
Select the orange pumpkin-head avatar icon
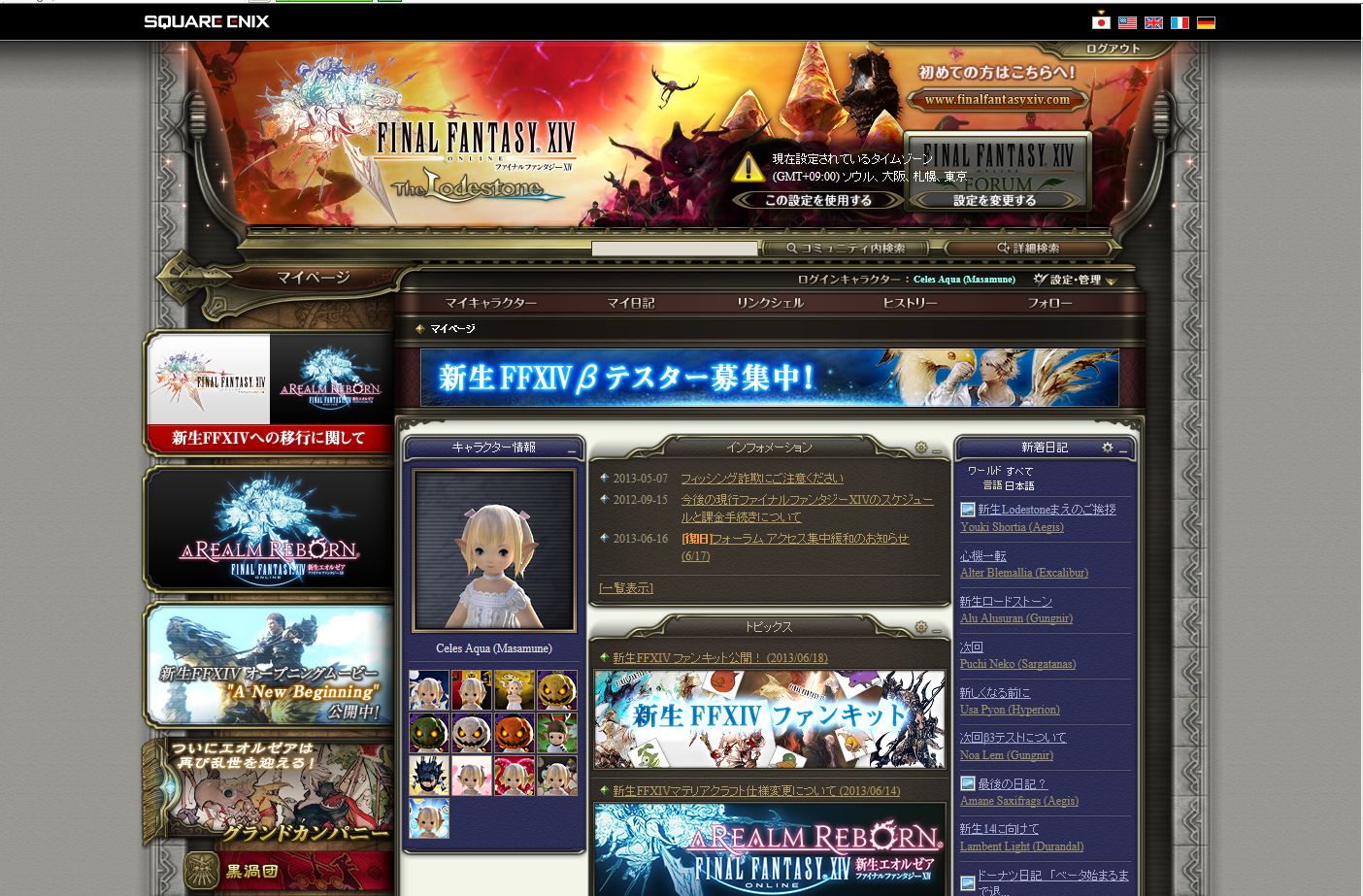click(x=515, y=733)
